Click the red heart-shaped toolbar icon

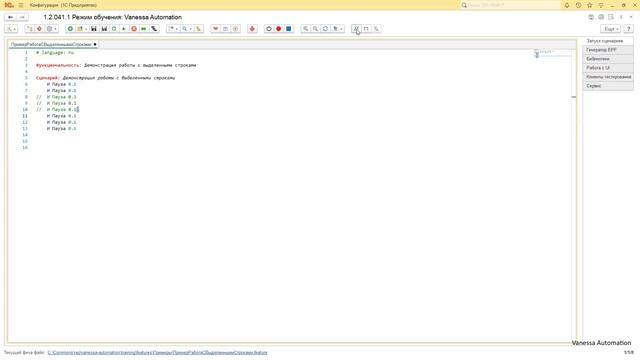(216, 29)
